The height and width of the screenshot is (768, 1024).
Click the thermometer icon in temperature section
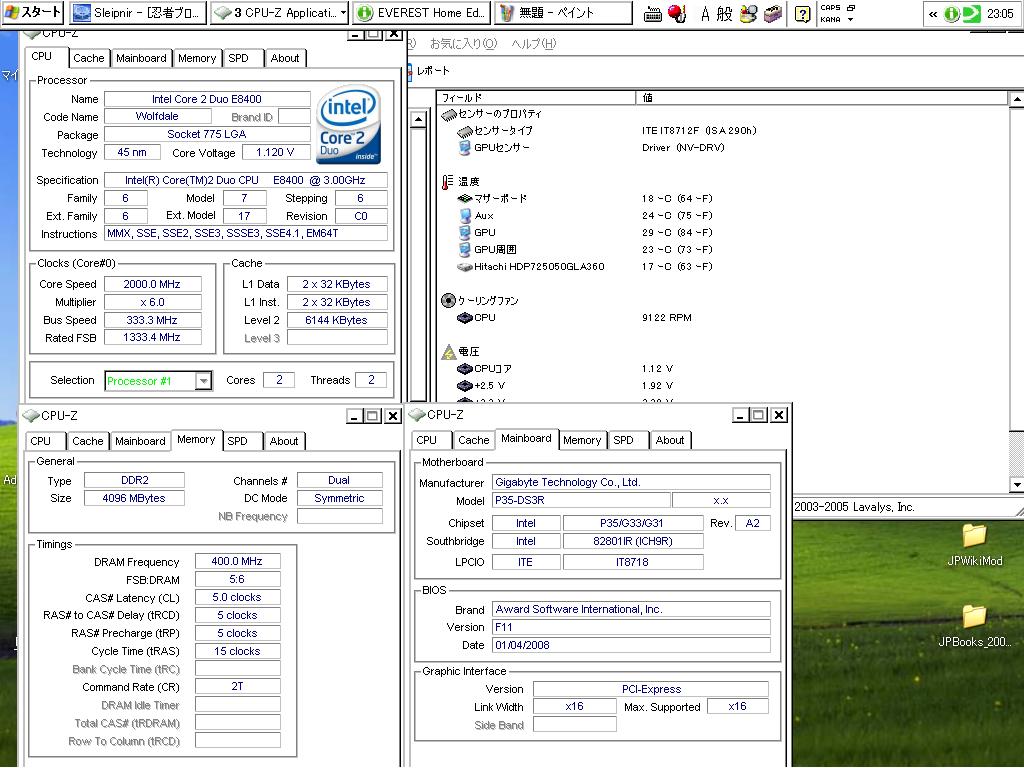point(448,181)
